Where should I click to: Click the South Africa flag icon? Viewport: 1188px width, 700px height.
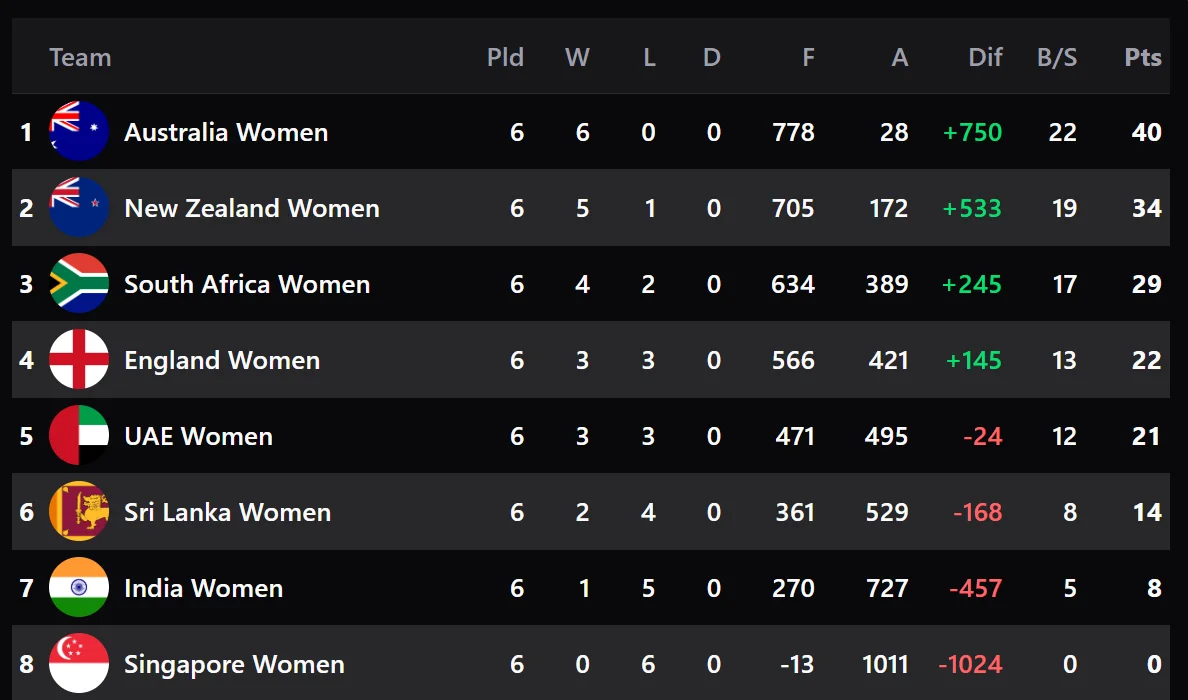tap(79, 284)
